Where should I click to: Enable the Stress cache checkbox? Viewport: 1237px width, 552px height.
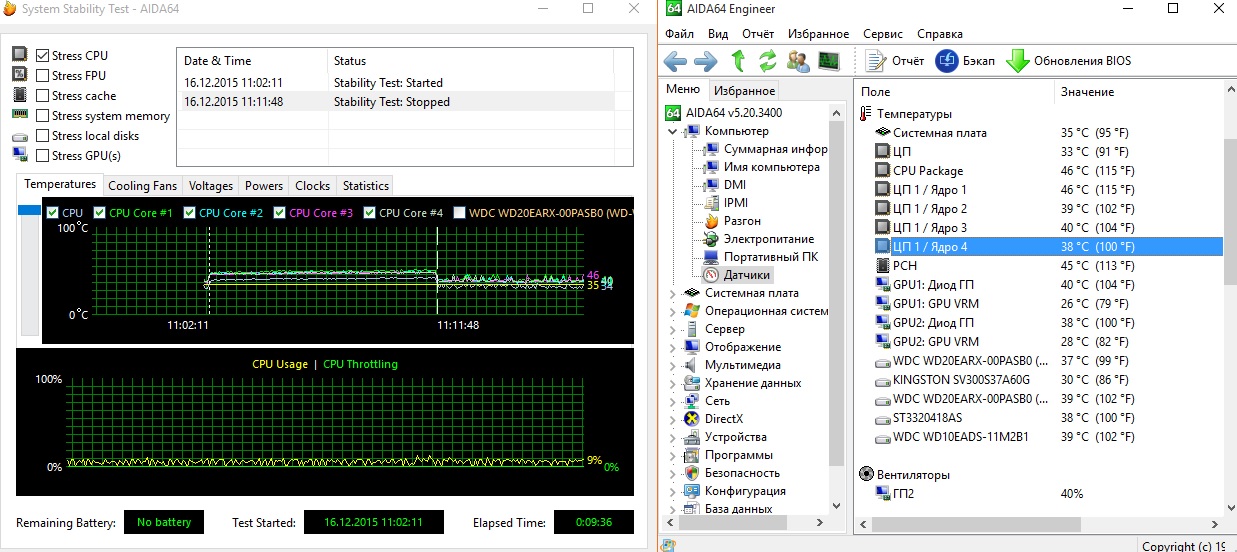pyautogui.click(x=43, y=96)
